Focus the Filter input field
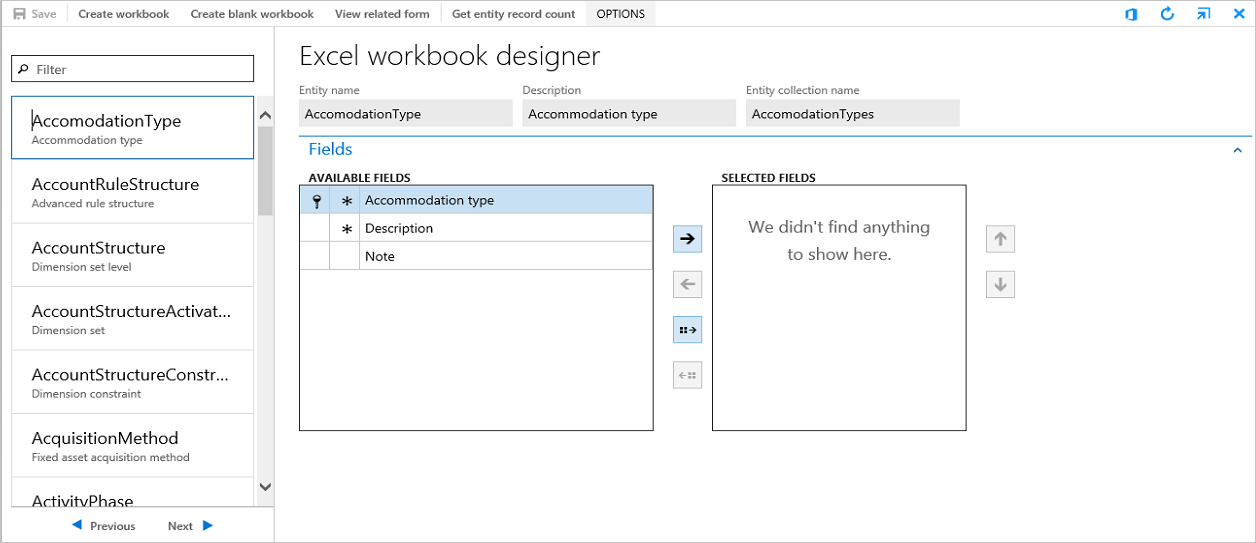This screenshot has height=543, width=1256. click(132, 69)
